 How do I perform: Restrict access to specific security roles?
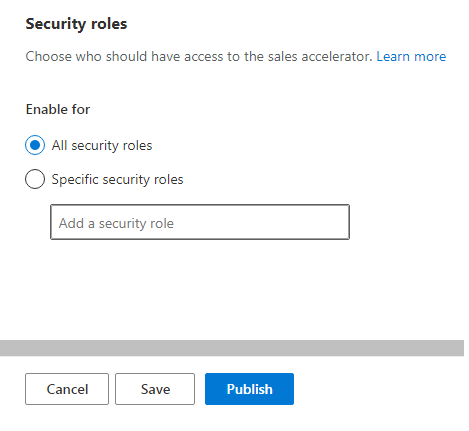[x=35, y=179]
